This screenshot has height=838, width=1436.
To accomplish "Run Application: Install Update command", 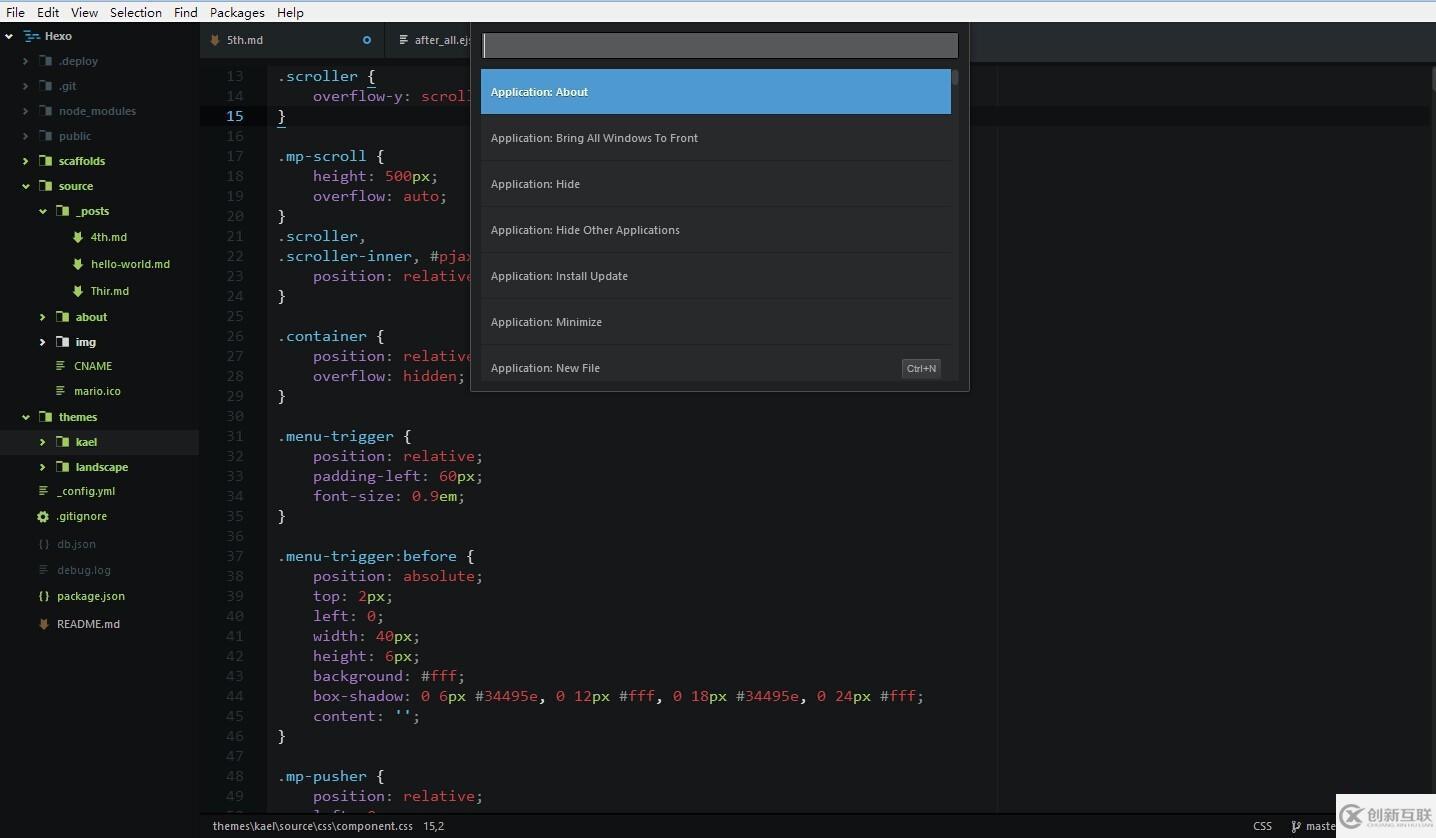I will pyautogui.click(x=716, y=276).
